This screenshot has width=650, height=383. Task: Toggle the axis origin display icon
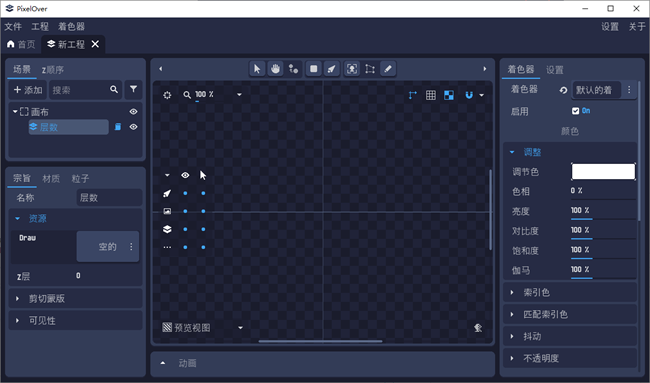coord(412,95)
